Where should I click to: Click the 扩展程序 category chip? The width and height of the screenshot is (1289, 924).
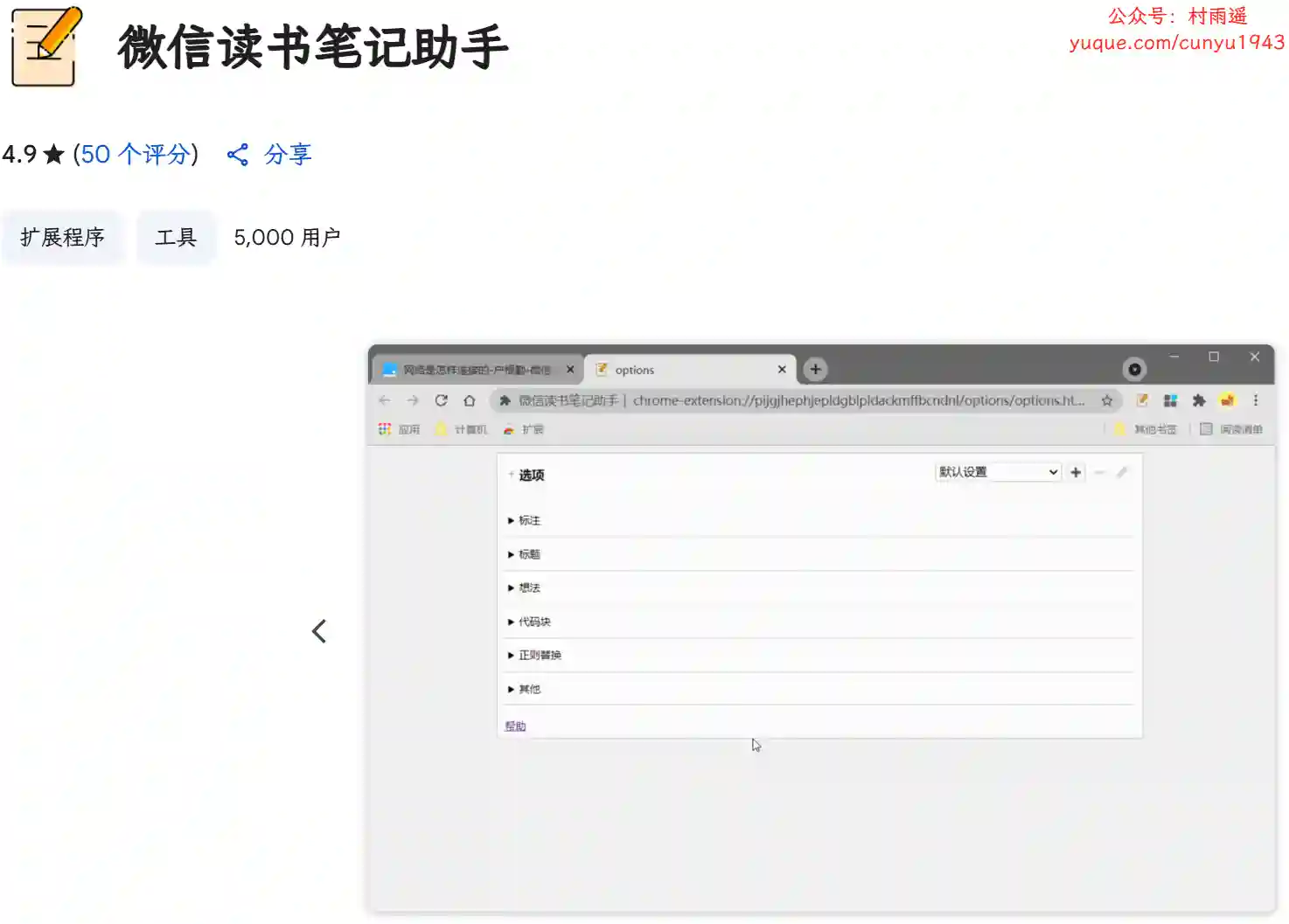tap(63, 238)
